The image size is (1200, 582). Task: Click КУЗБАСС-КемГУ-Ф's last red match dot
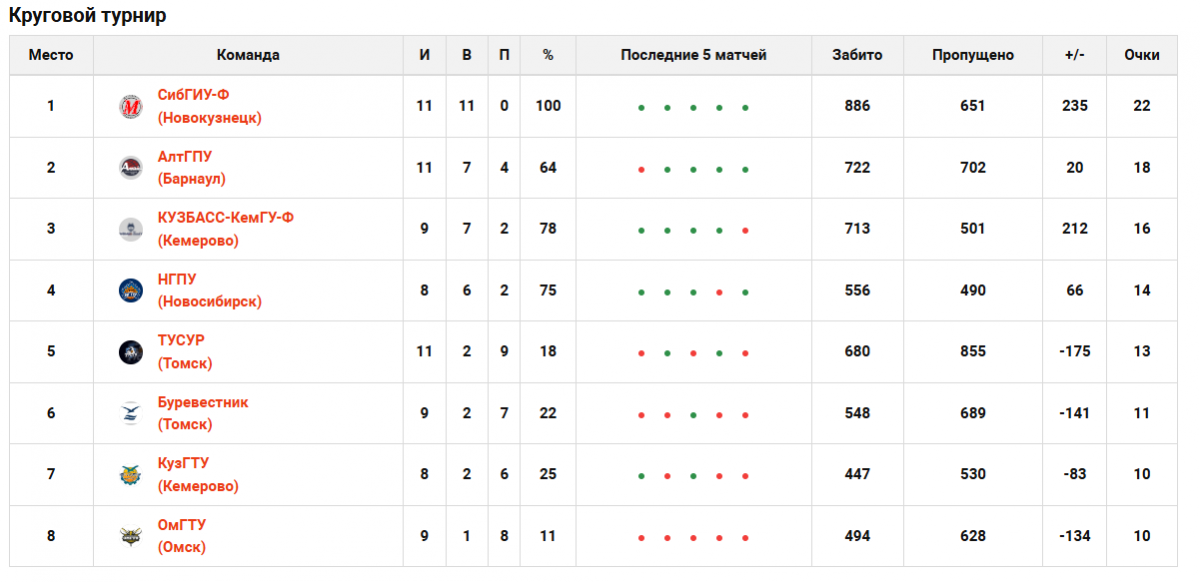[745, 231]
